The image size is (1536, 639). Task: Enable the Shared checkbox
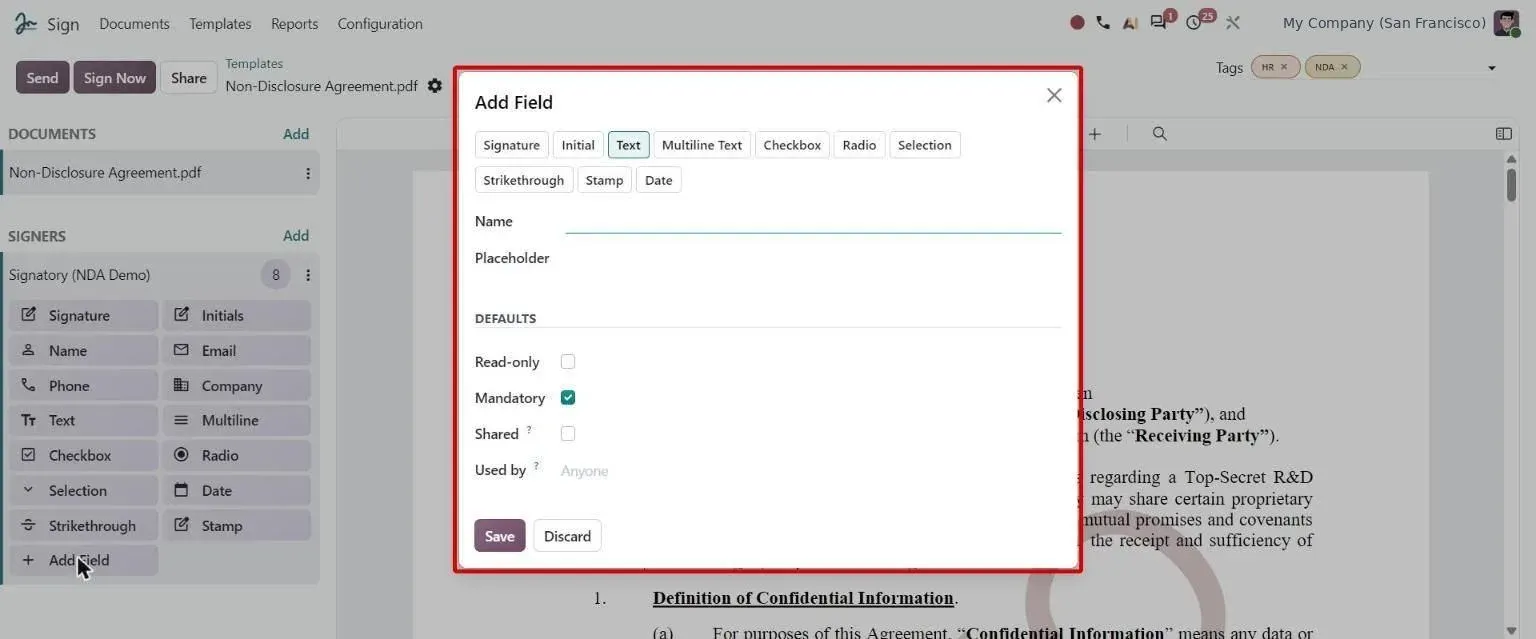pyautogui.click(x=568, y=434)
